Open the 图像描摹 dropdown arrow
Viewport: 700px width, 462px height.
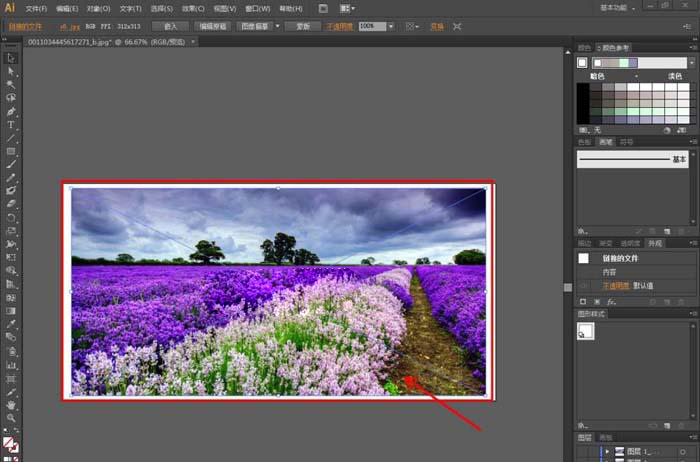(276, 25)
